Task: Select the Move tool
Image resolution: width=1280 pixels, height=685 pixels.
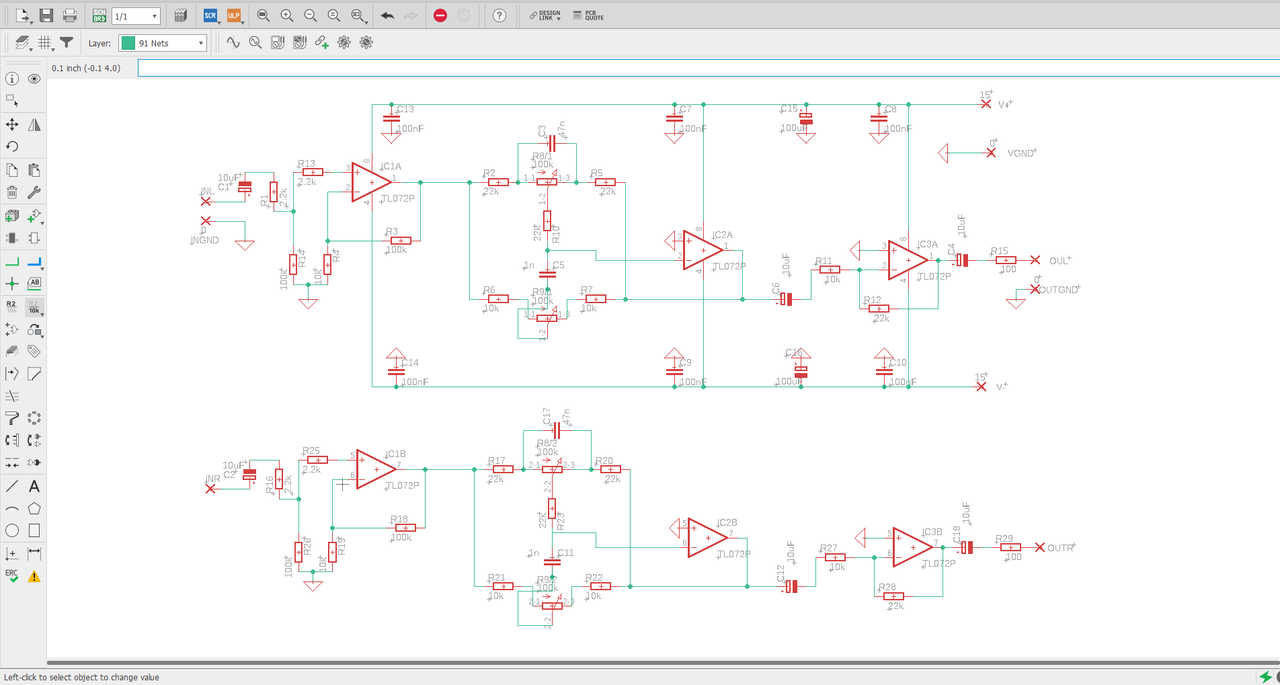Action: click(x=12, y=125)
